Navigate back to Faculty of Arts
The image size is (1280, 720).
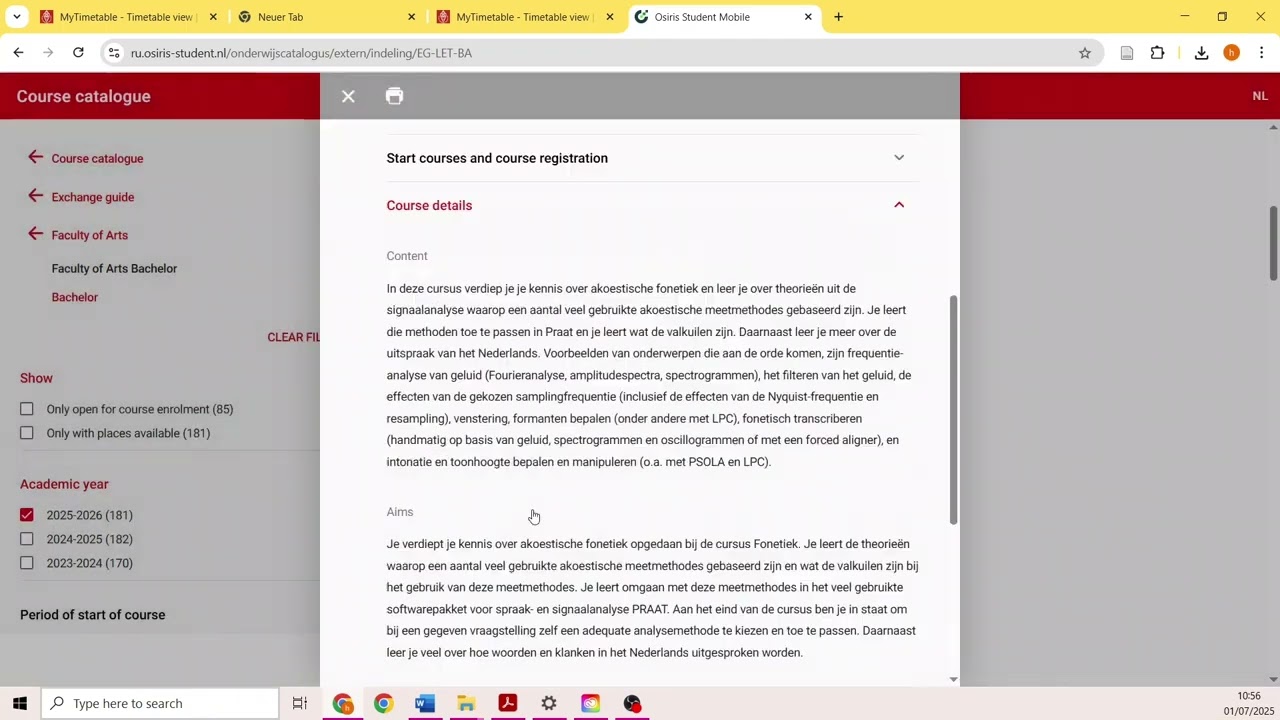[90, 235]
